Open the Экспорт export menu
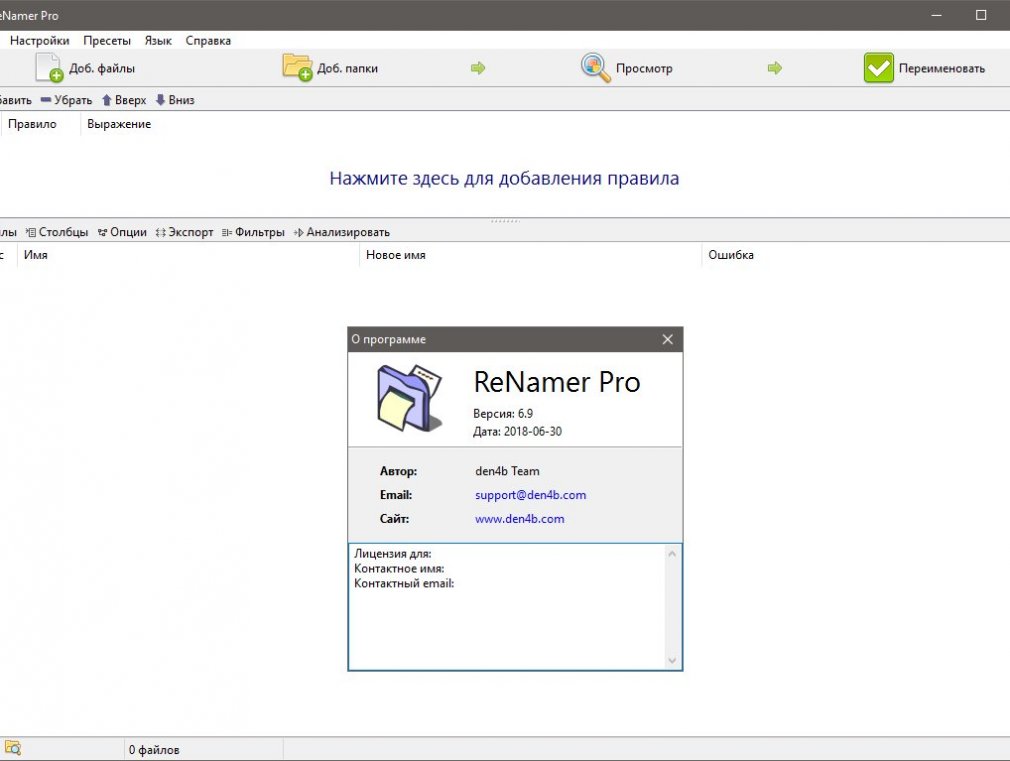Screen dimensions: 1010x761 184,232
